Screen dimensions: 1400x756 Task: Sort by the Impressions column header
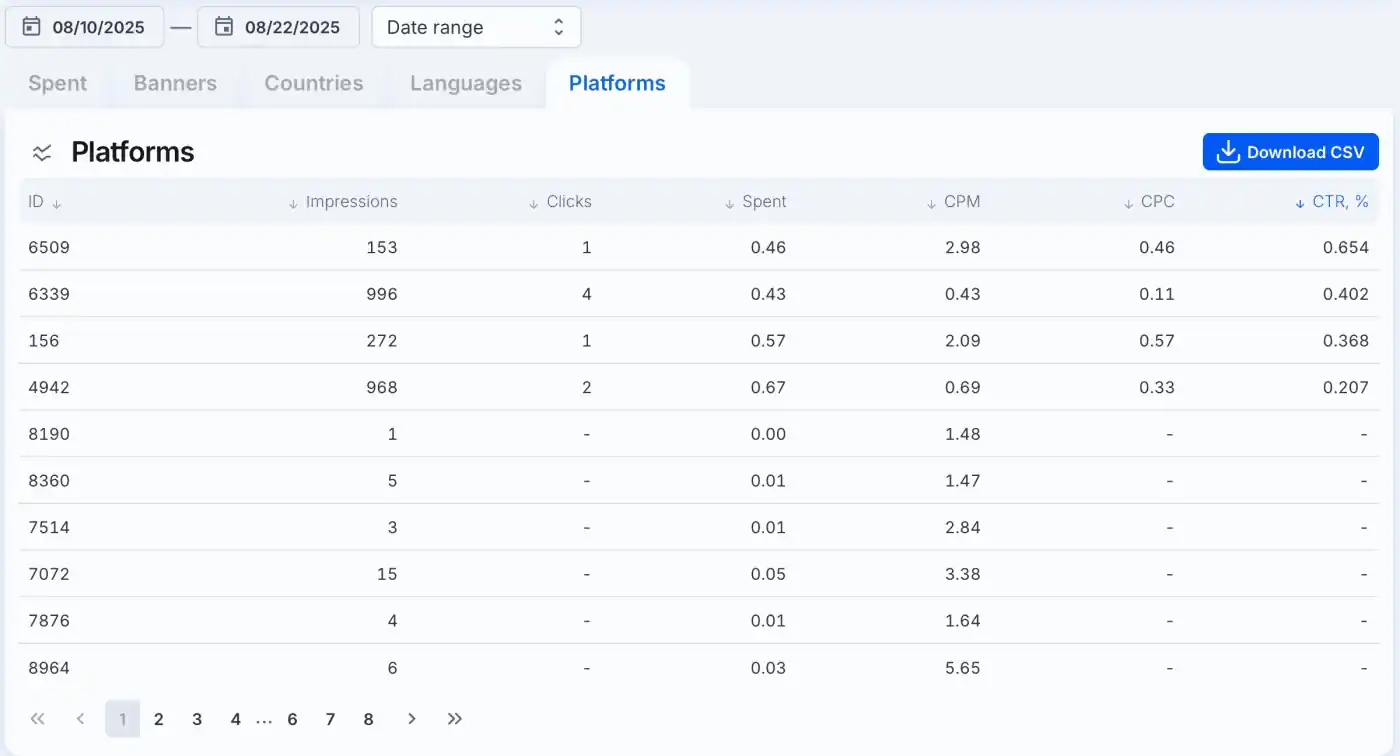(342, 202)
